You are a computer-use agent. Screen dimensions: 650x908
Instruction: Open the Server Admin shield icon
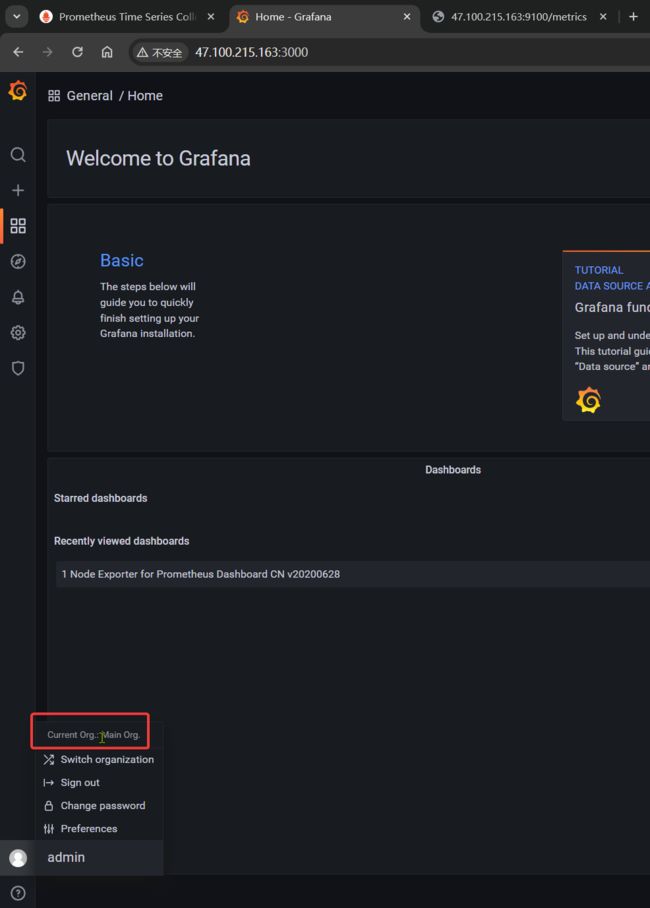click(x=18, y=368)
